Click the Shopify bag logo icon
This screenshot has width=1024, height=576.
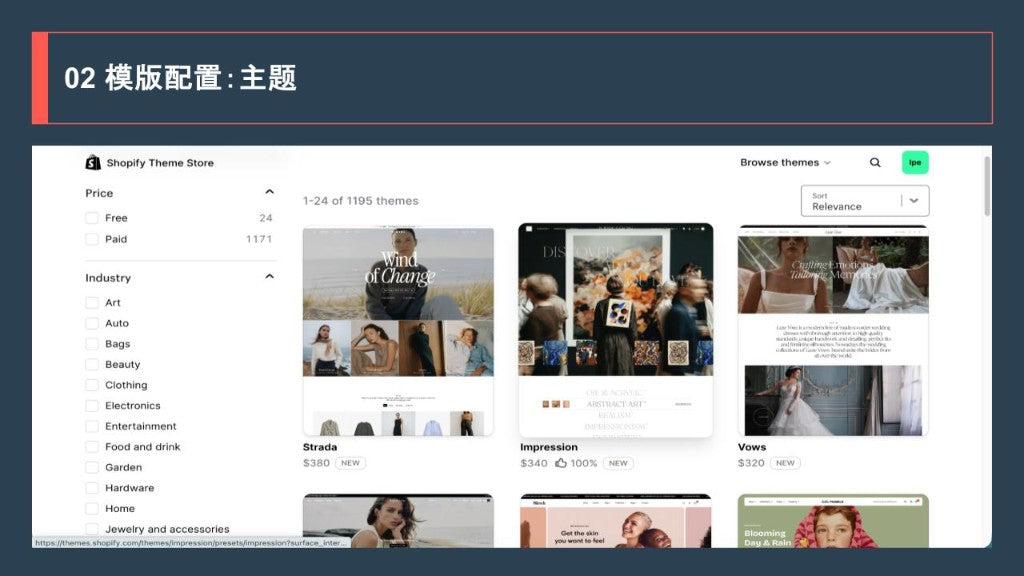(93, 163)
